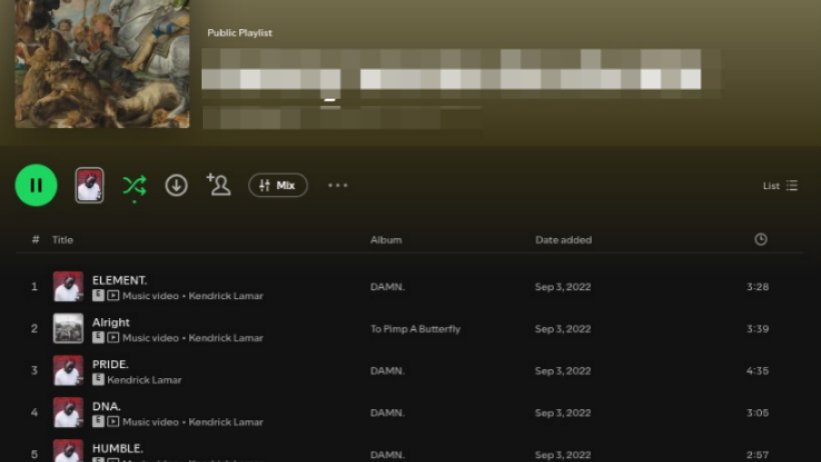This screenshot has width=821, height=462.
Task: Sort tracks by the Album column header
Action: point(386,240)
